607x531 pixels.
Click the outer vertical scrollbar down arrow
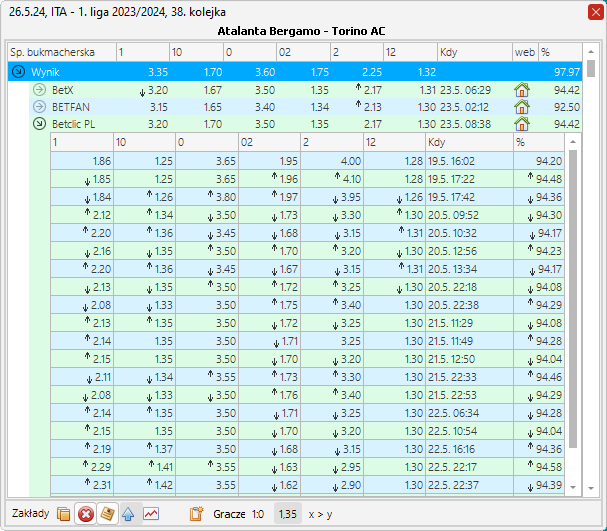pos(591,488)
